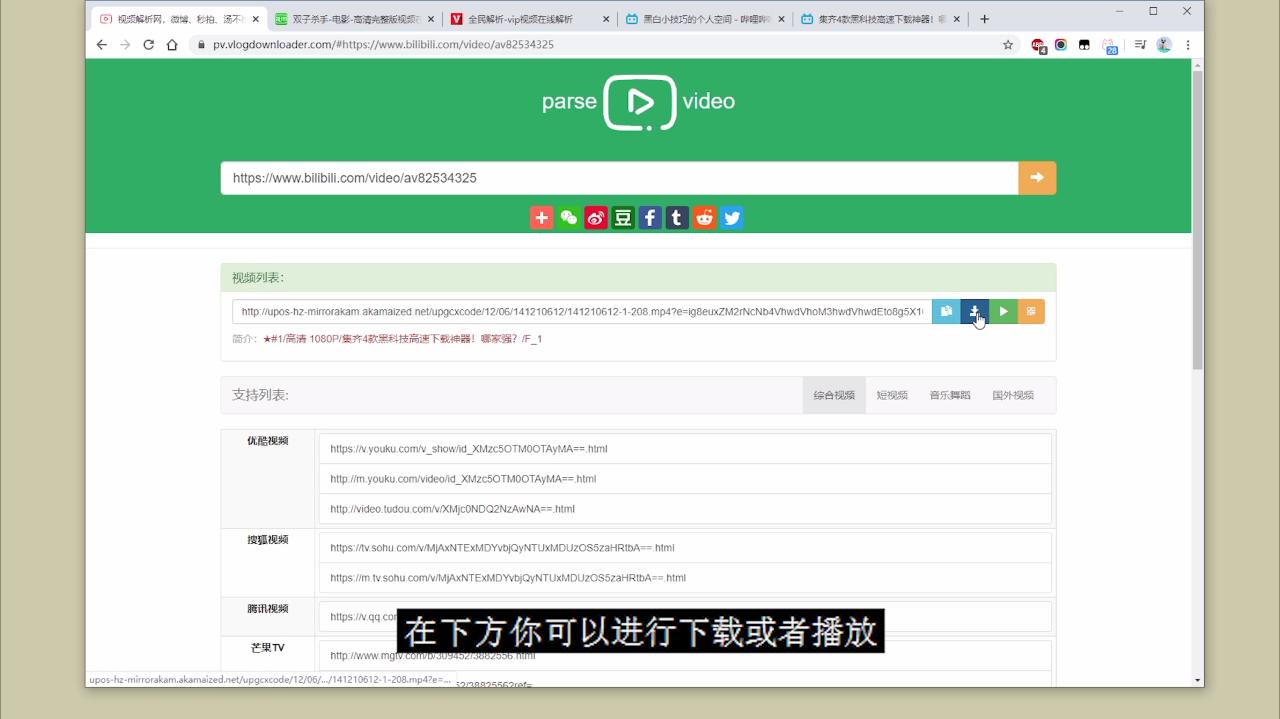Click the m.youku.com video sample link
The image size is (1280, 719).
click(x=463, y=479)
